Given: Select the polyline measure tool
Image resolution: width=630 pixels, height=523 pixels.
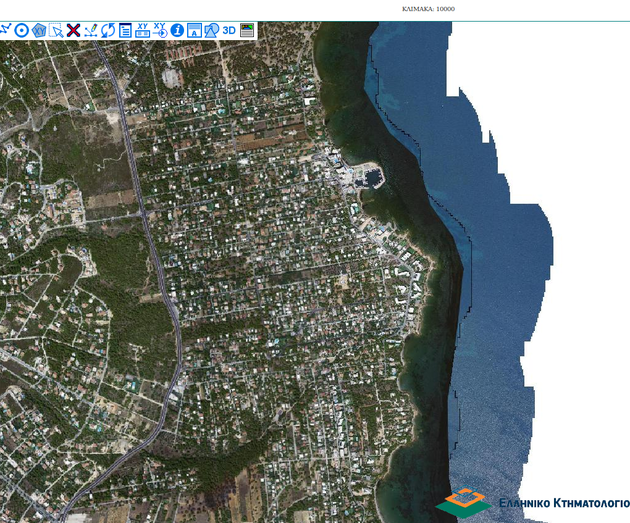Looking at the screenshot, I should [x=5, y=30].
